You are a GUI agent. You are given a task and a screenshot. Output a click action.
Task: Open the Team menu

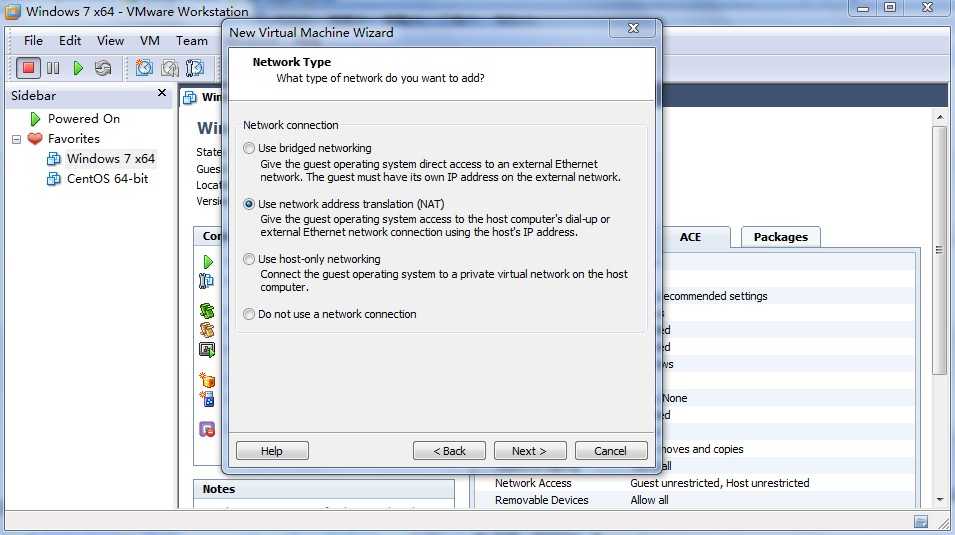192,41
